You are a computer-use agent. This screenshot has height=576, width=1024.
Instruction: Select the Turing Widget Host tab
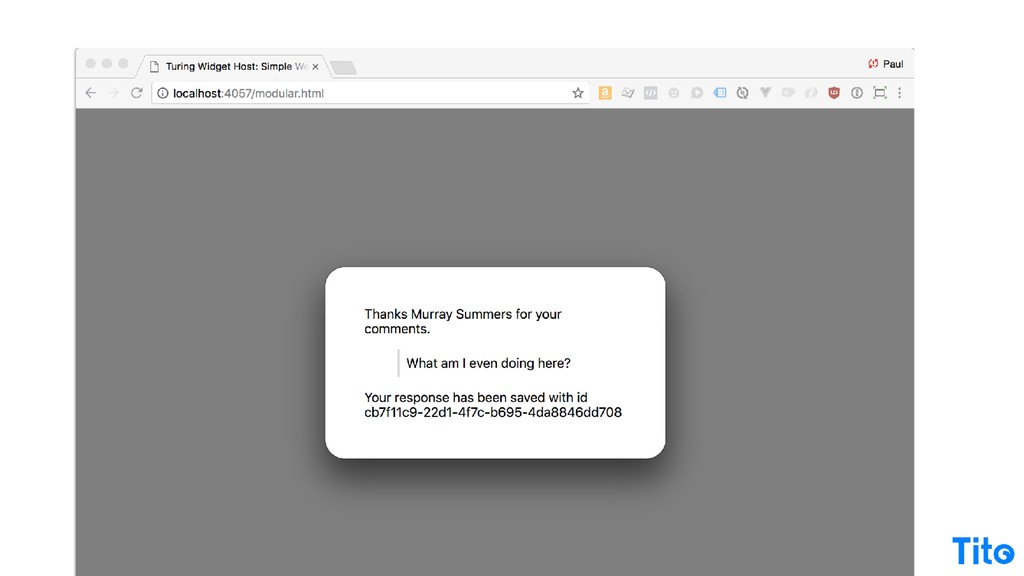tap(232, 66)
